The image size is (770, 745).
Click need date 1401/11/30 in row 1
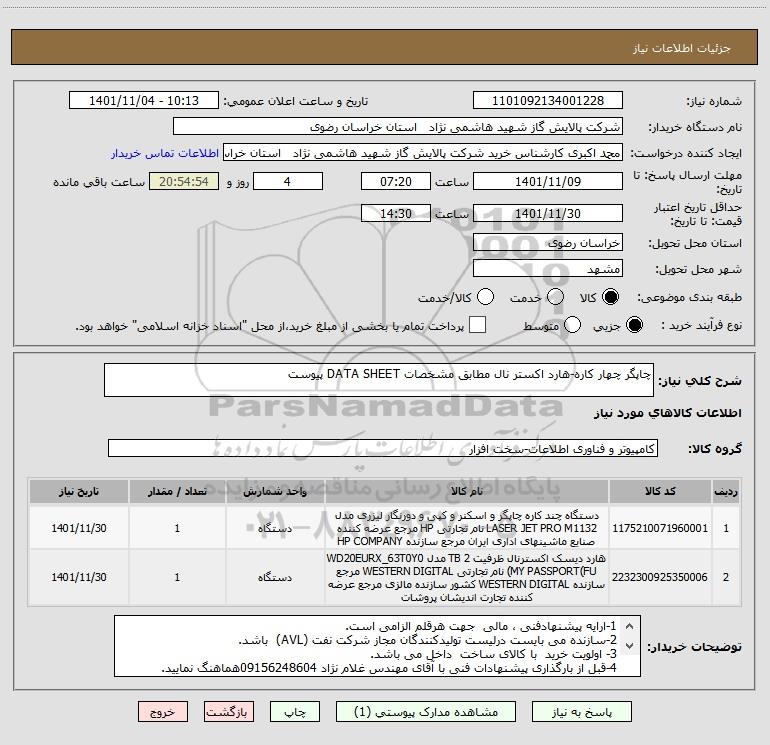coord(79,528)
